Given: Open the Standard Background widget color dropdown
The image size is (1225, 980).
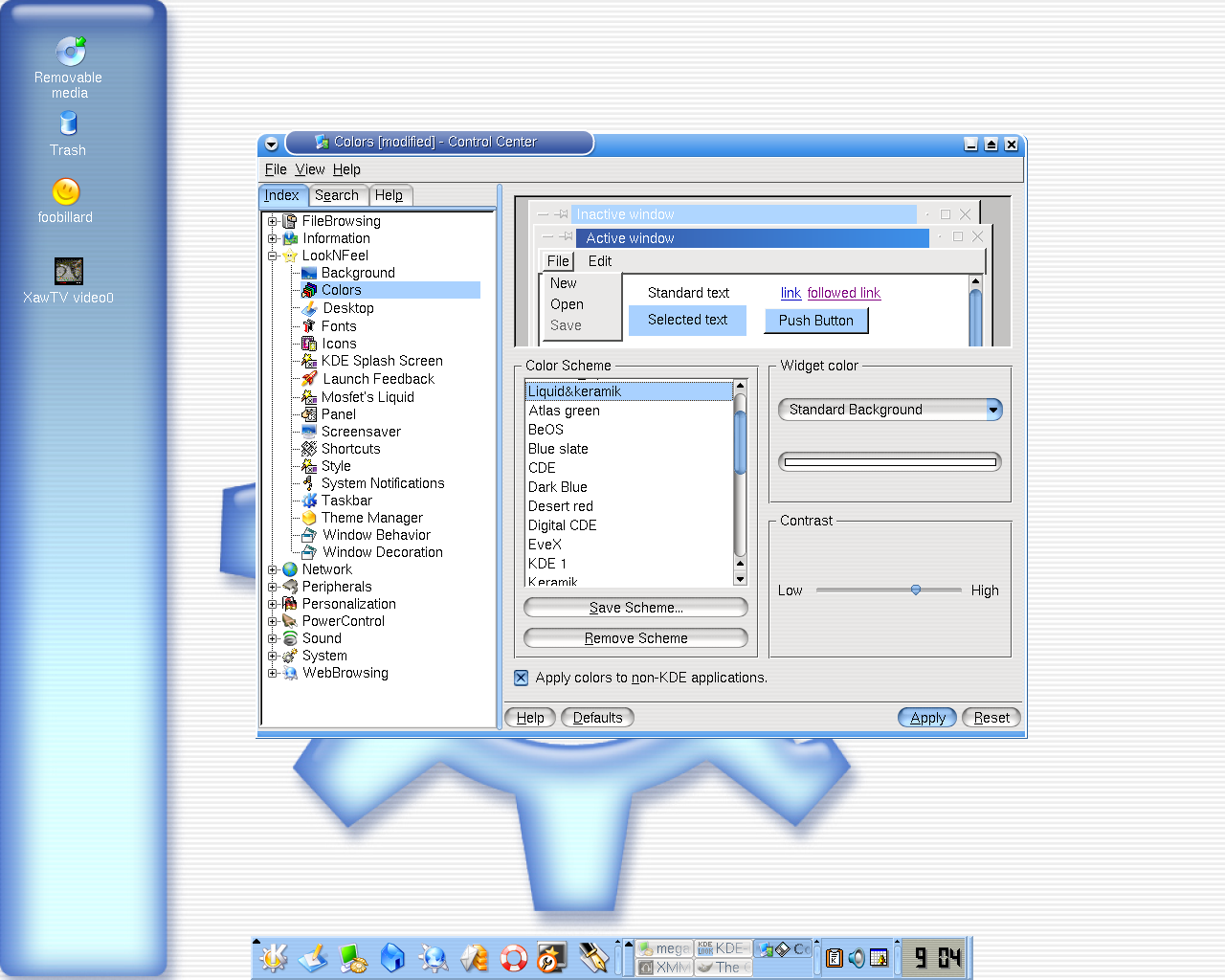Looking at the screenshot, I should click(x=890, y=410).
